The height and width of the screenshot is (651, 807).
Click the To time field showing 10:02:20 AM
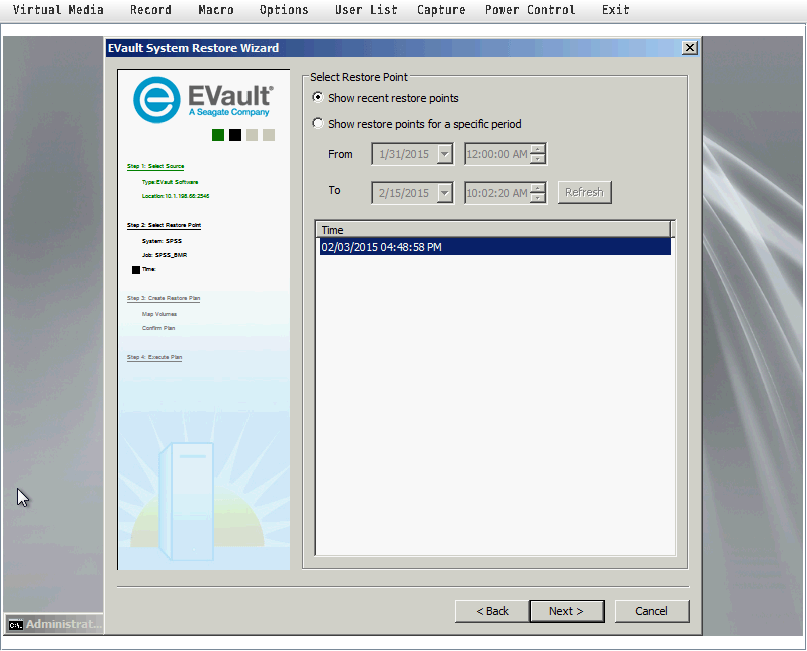[x=497, y=193]
